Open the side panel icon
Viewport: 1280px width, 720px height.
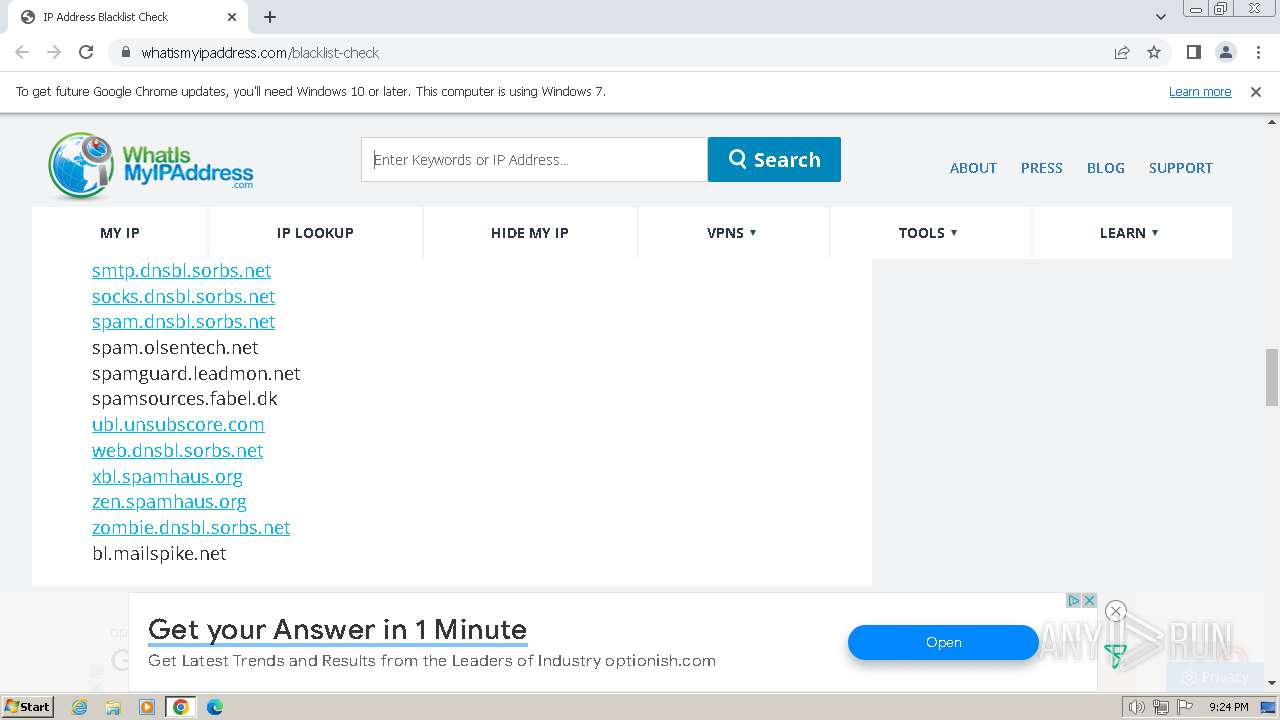(x=1194, y=52)
